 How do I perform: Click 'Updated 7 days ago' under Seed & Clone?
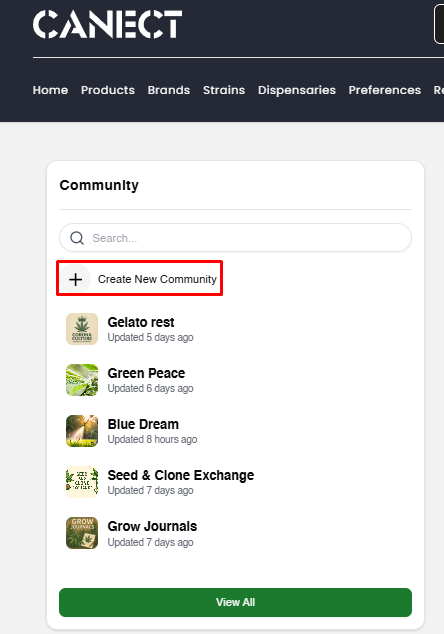[150, 490]
